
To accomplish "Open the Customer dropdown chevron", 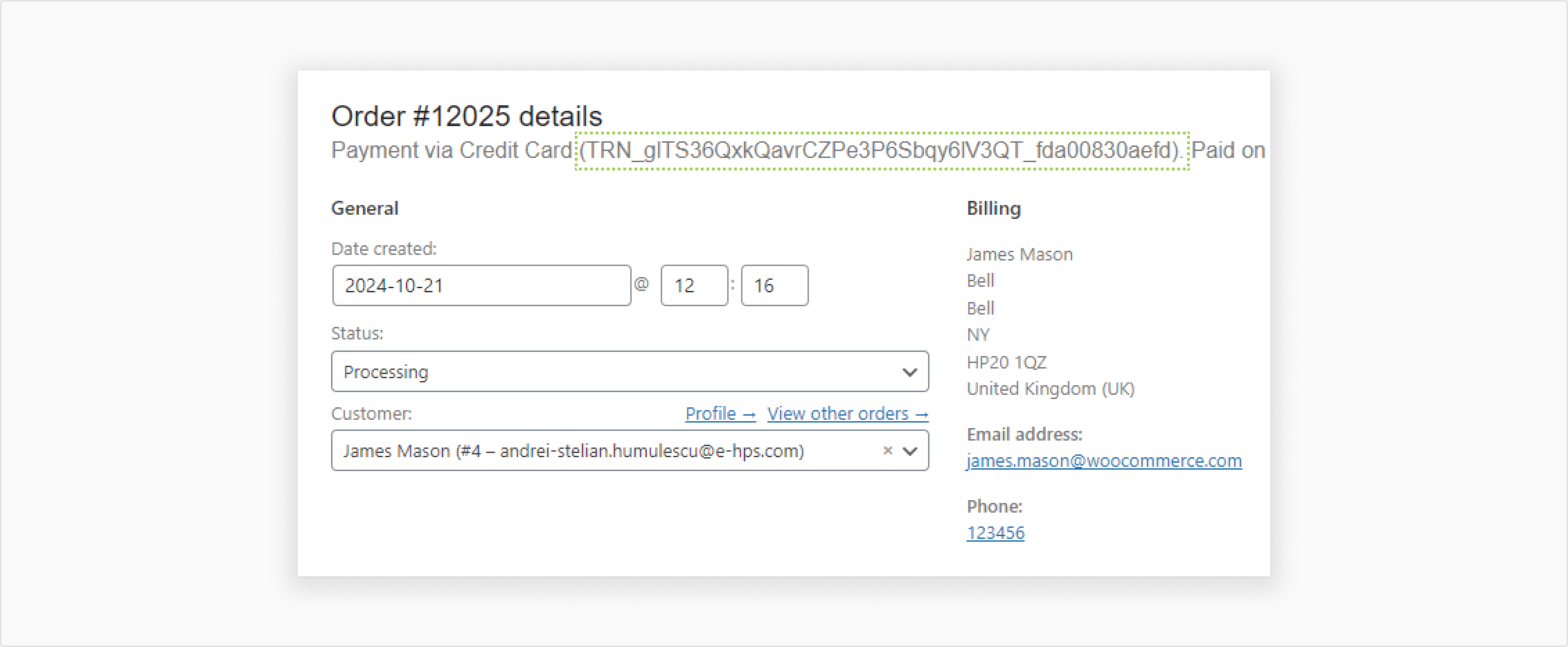I will click(909, 450).
